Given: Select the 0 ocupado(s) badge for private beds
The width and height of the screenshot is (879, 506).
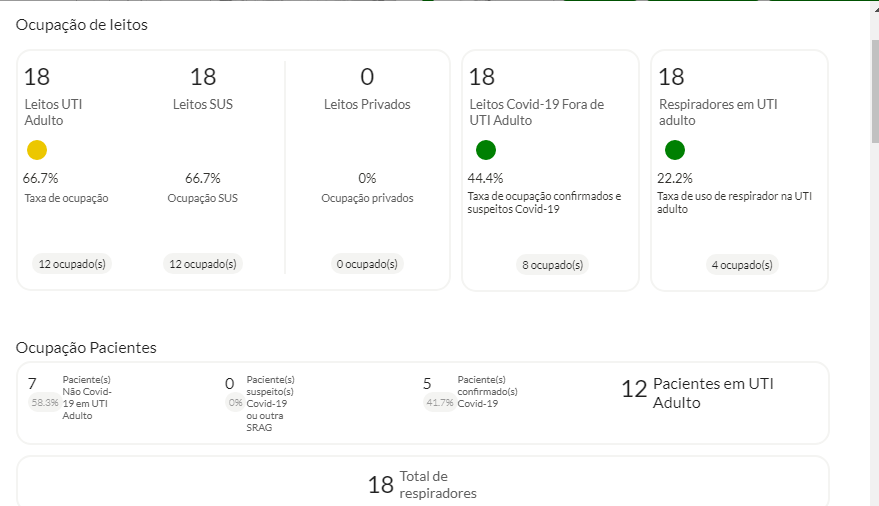Looking at the screenshot, I should click(367, 264).
